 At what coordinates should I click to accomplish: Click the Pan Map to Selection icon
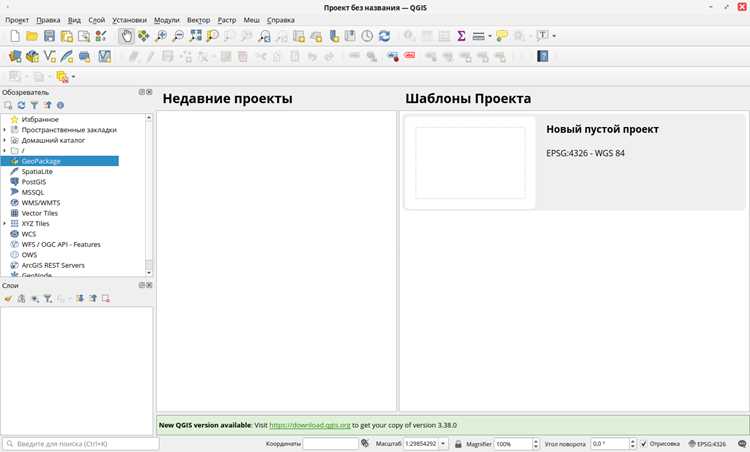tap(143, 36)
